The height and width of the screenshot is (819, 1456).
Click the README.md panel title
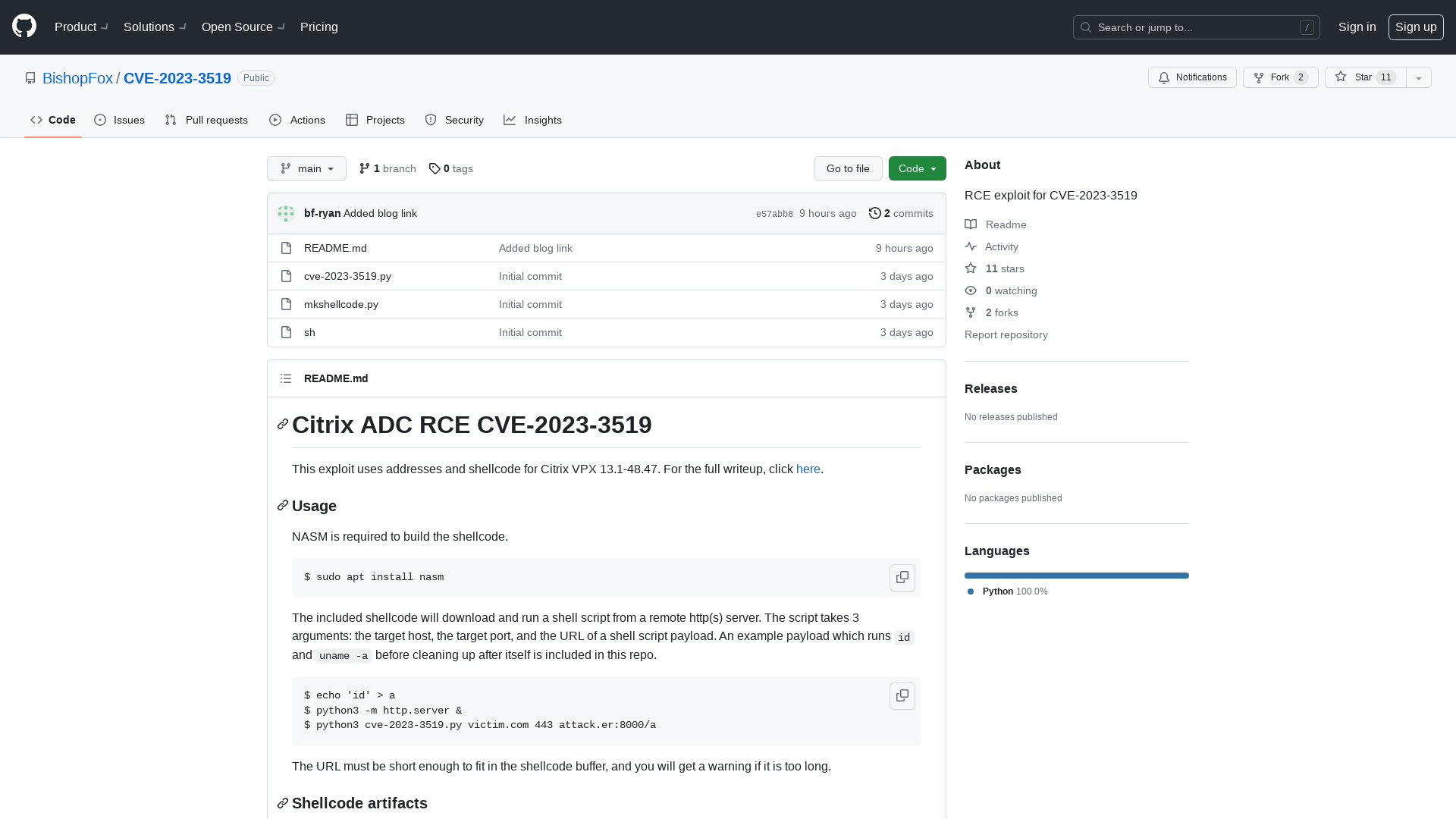[x=336, y=378]
